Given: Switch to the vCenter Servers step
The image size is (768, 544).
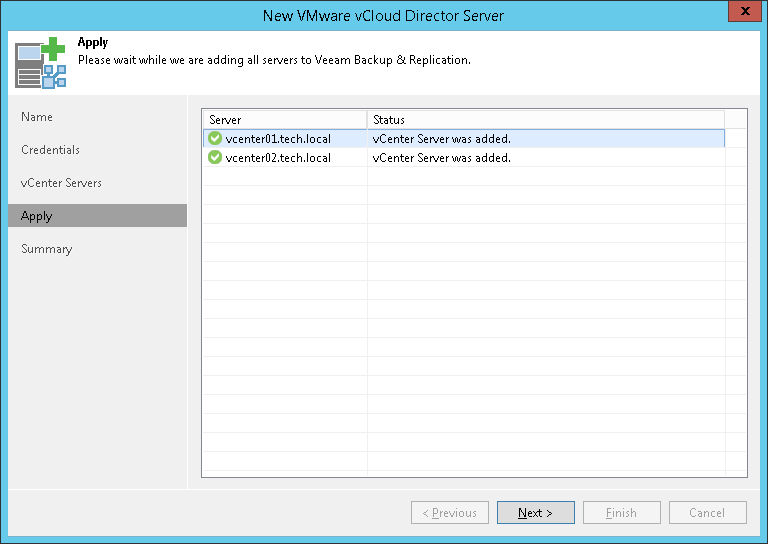Looking at the screenshot, I should click(x=61, y=183).
